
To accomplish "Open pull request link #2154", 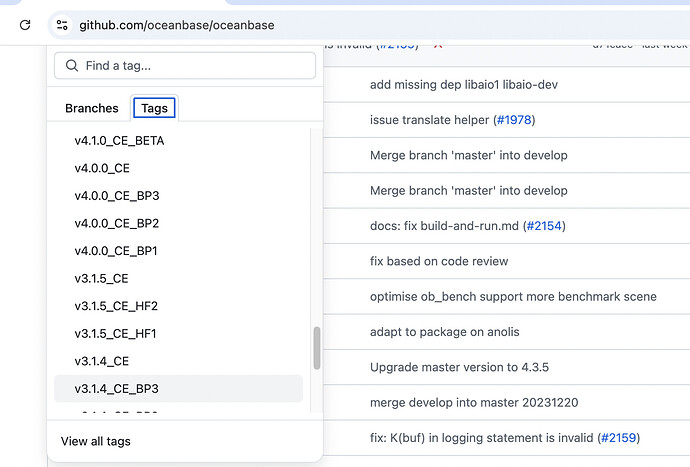I will (544, 226).
